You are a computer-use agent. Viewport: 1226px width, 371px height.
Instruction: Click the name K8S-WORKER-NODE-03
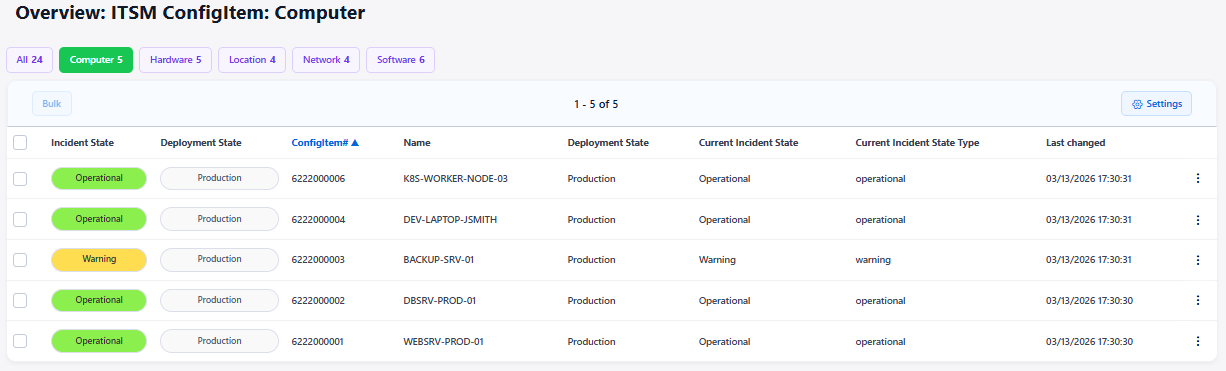[x=455, y=179]
